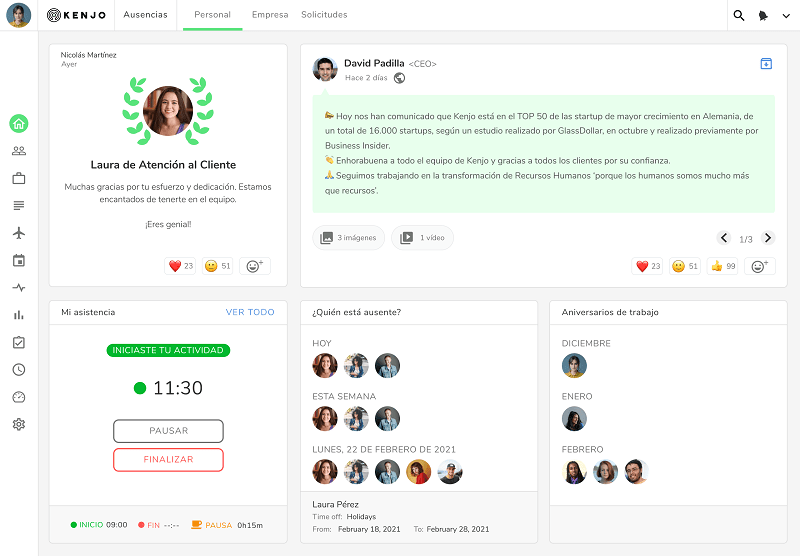Toggle the smiley reaction on David's post
This screenshot has width=800, height=556.
click(685, 266)
